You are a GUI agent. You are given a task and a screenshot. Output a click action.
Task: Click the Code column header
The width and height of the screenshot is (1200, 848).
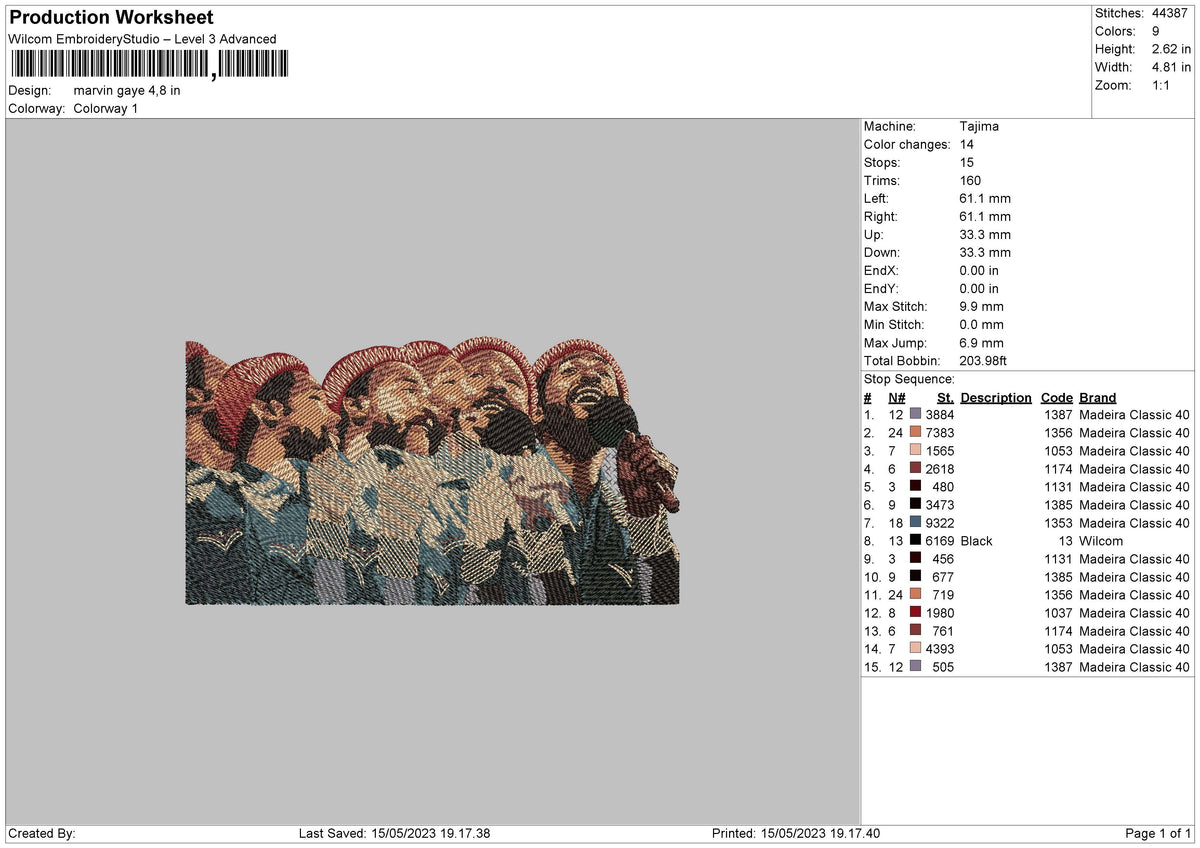coord(1056,397)
